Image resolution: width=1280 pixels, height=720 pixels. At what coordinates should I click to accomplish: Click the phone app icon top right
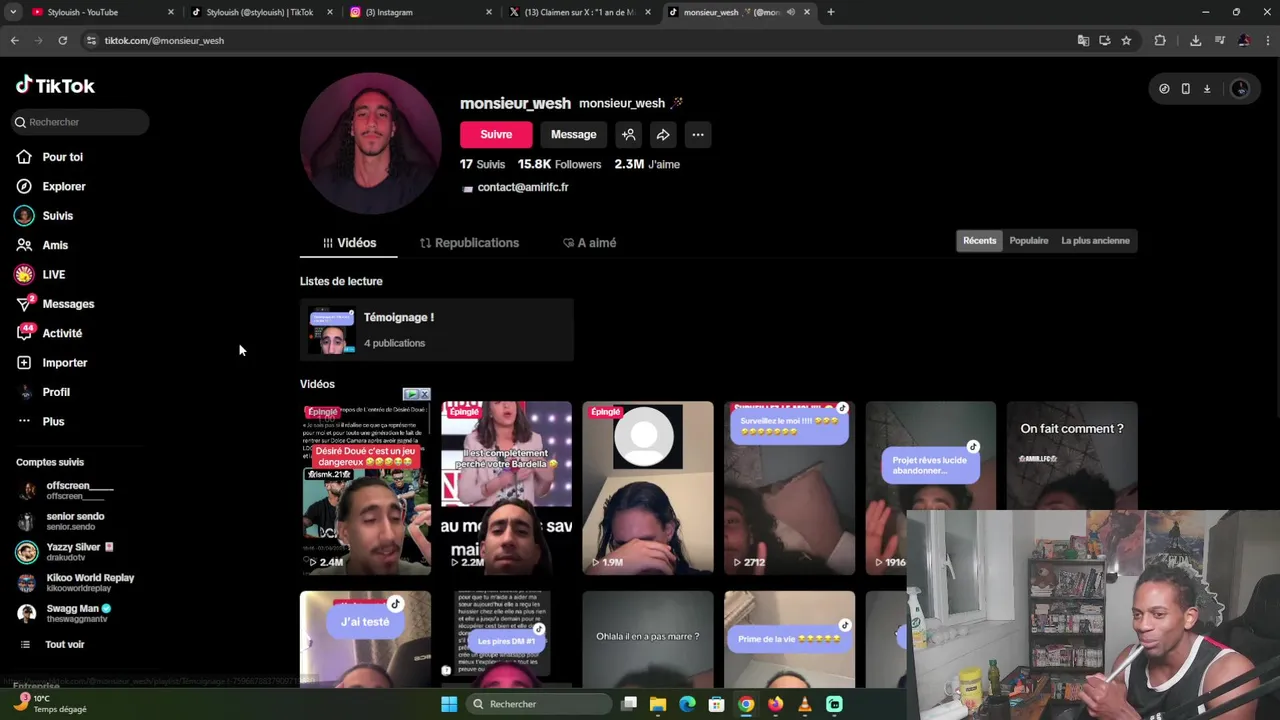1185,89
